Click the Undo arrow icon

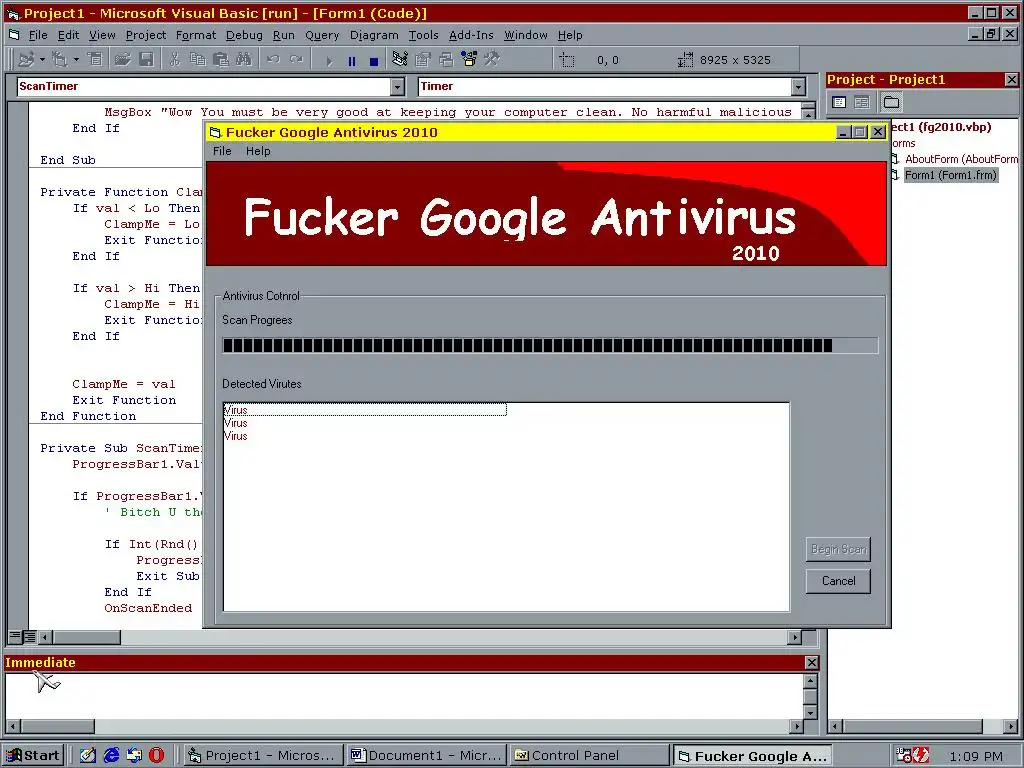273,60
